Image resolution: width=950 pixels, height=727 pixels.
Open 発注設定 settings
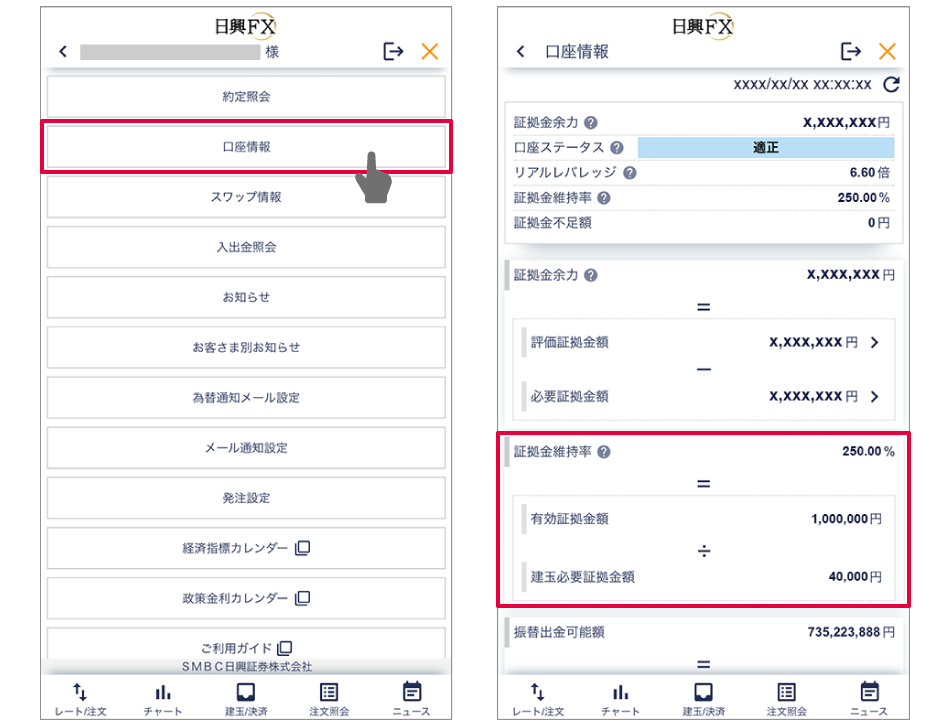pyautogui.click(x=246, y=498)
